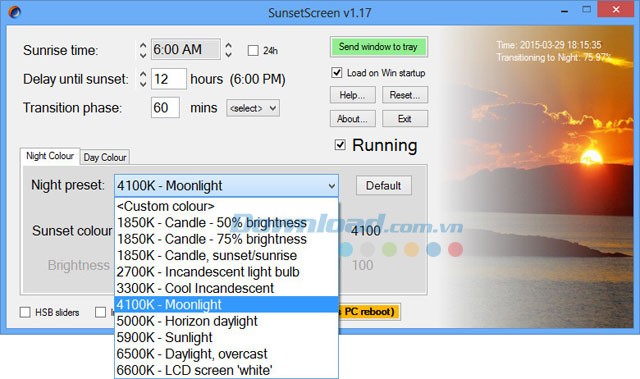Close the SunsetScreen window

(x=616, y=9)
